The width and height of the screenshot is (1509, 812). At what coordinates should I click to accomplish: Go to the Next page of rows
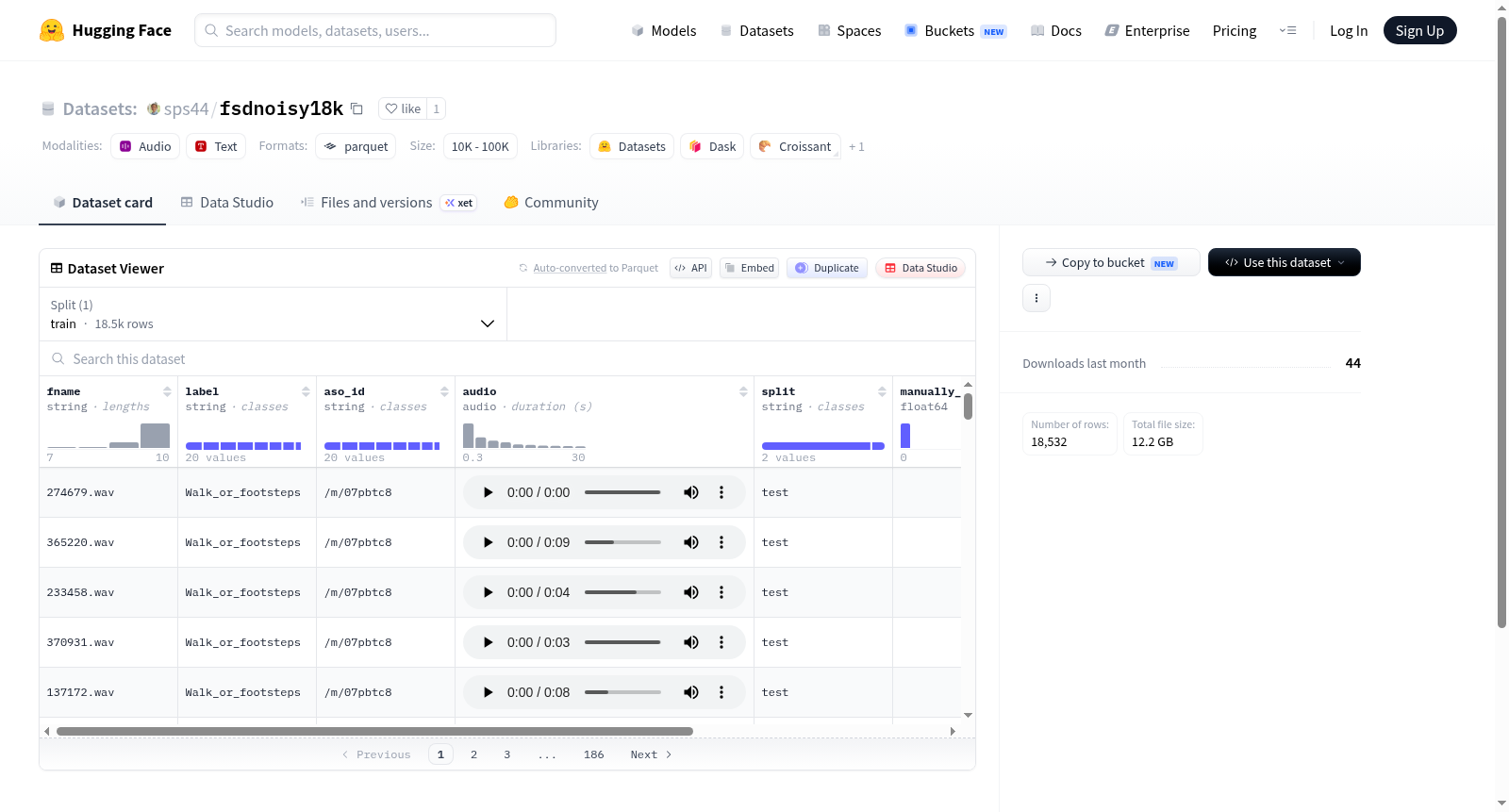651,754
